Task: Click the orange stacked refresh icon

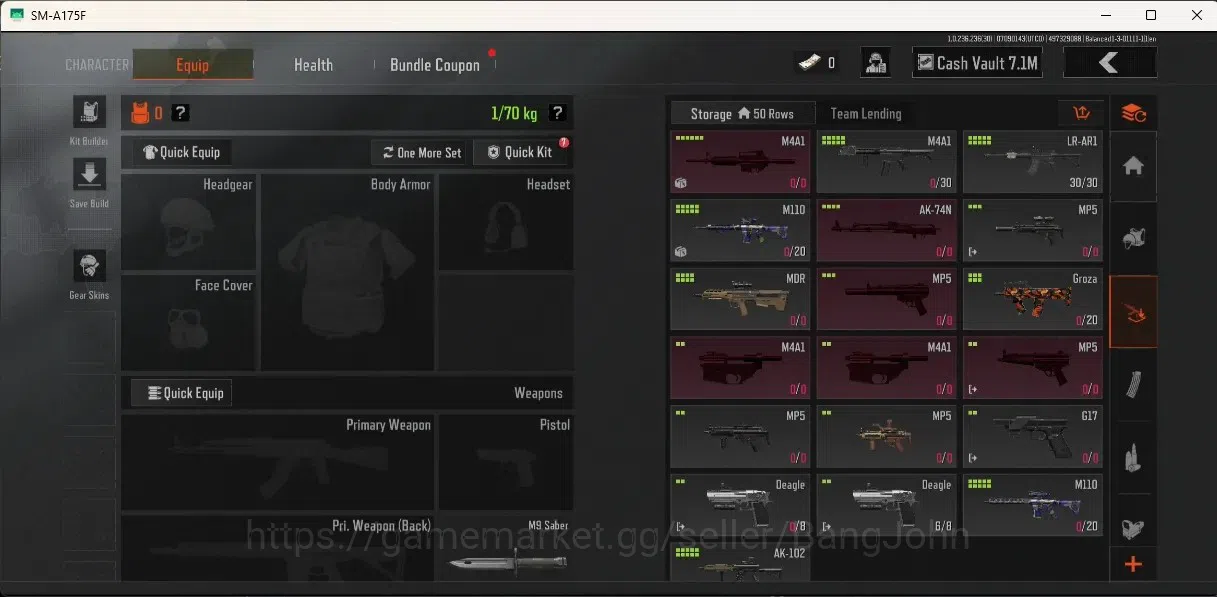Action: [1133, 113]
